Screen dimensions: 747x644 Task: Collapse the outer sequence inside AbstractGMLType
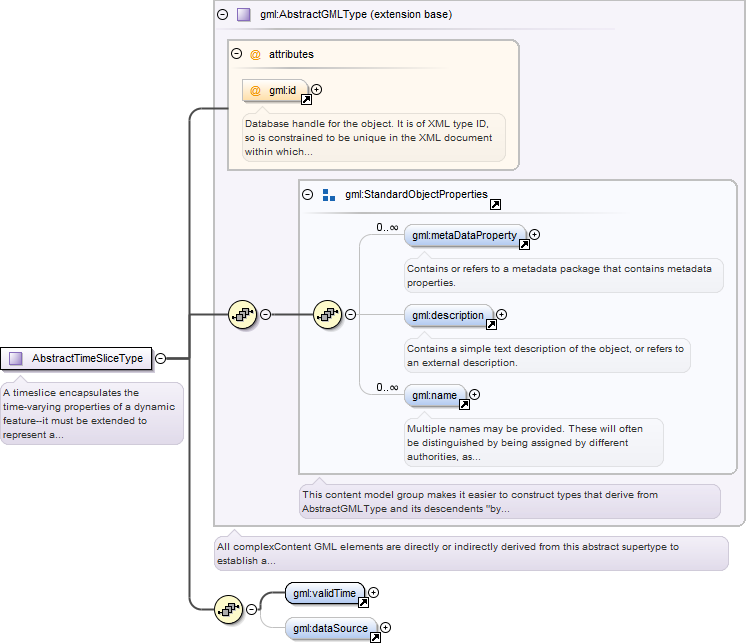(266, 314)
